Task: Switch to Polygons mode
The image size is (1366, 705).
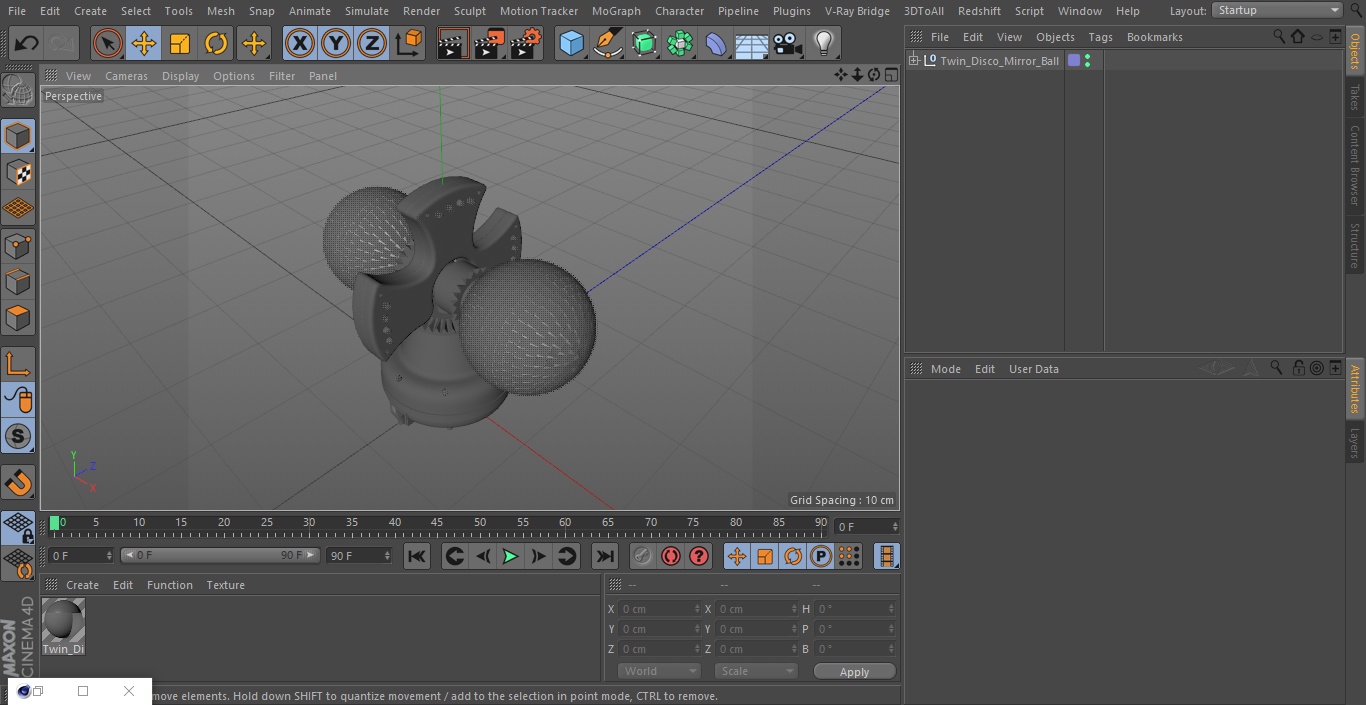Action: click(x=18, y=318)
